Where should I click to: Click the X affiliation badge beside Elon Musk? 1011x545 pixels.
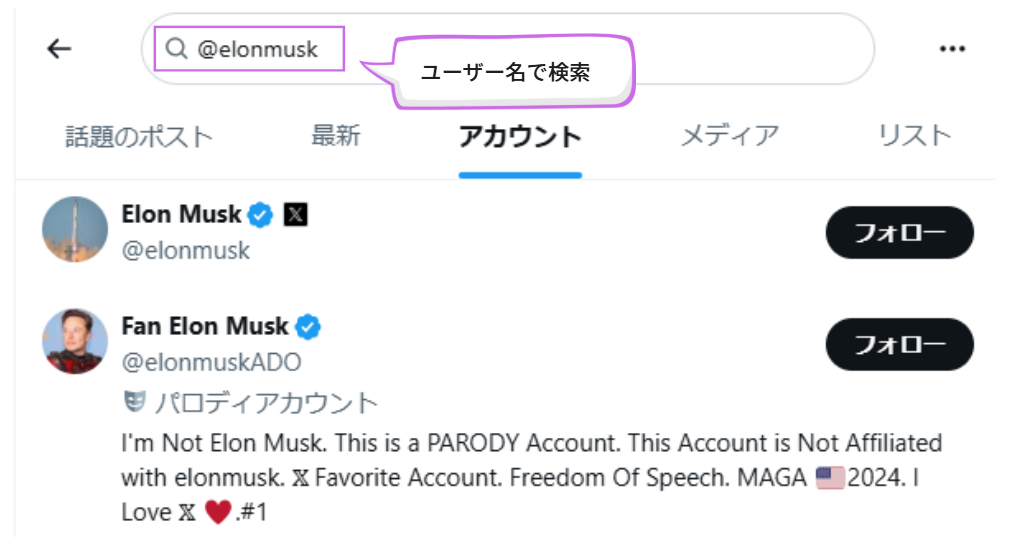pos(295,214)
